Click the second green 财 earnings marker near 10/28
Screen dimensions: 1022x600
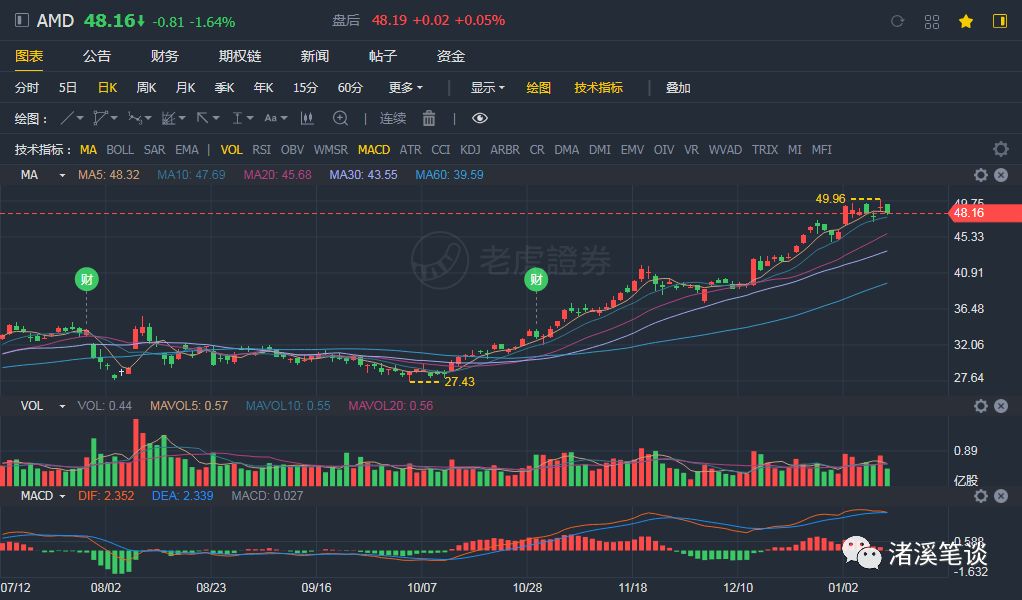coord(536,279)
